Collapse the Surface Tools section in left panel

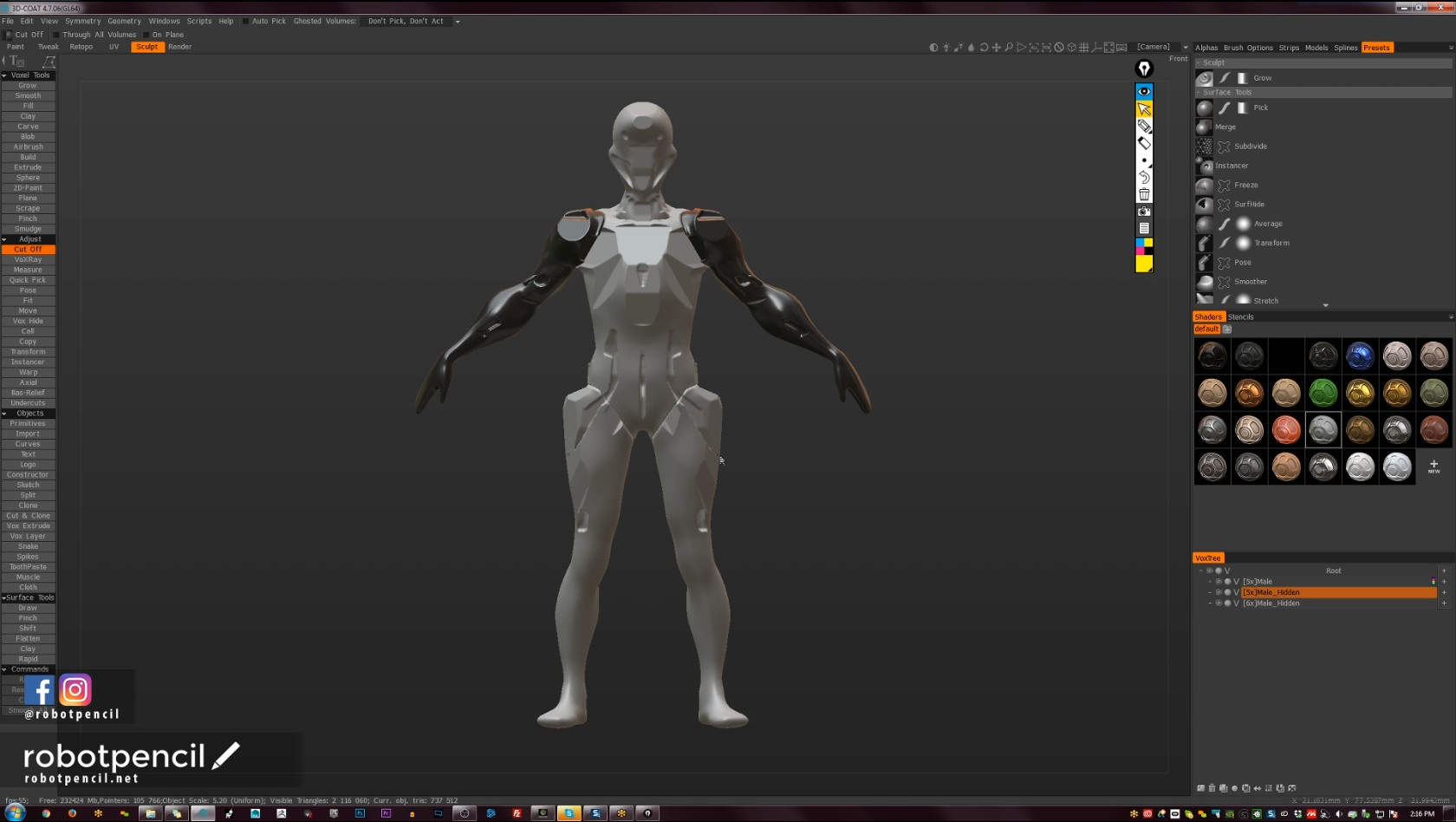[x=3, y=598]
